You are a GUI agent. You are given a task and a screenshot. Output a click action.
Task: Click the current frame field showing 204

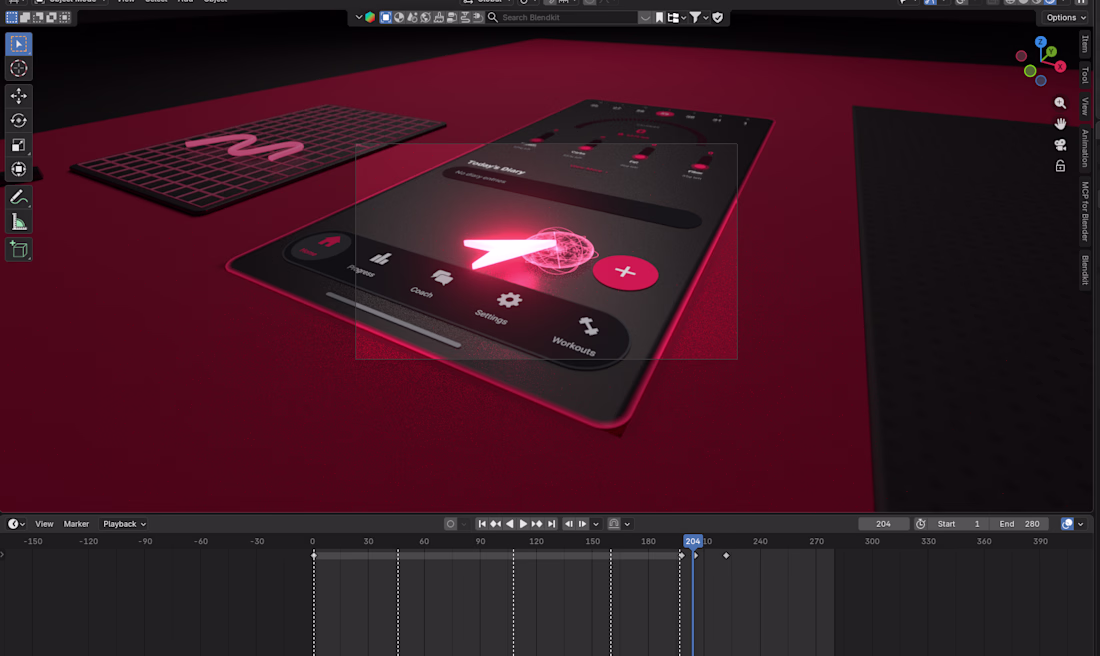(x=883, y=524)
